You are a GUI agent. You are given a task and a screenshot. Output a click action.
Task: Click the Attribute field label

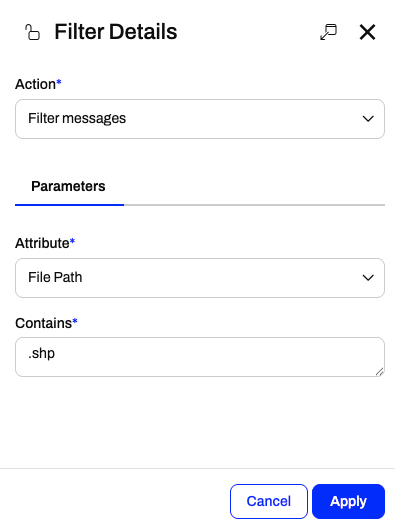click(x=42, y=243)
